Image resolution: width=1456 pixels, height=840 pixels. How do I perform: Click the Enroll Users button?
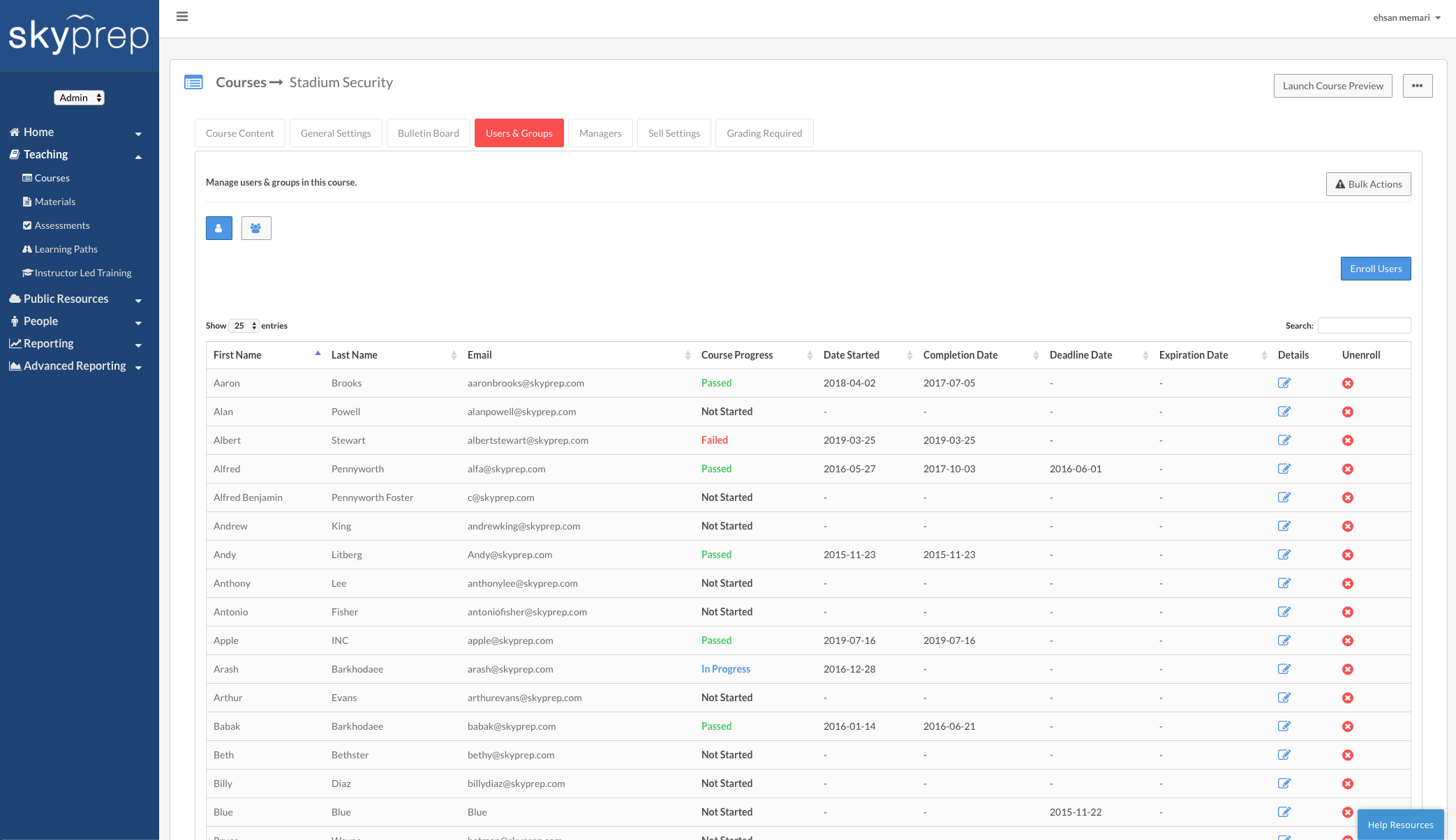point(1375,269)
